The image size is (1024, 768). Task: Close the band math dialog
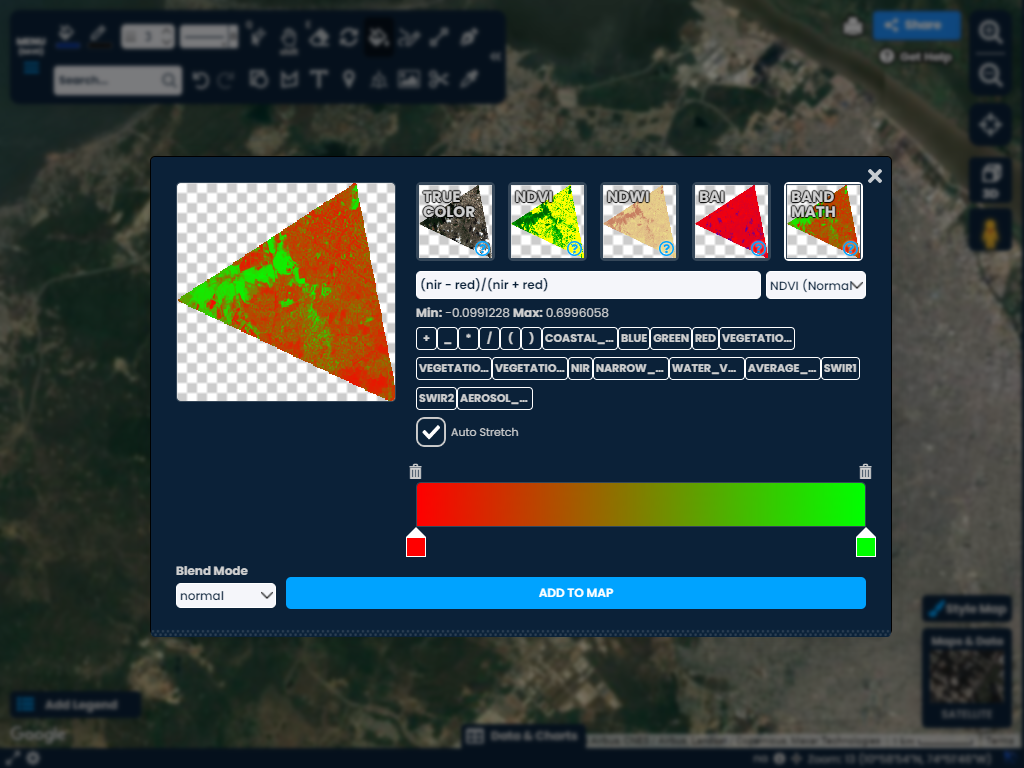tap(875, 177)
